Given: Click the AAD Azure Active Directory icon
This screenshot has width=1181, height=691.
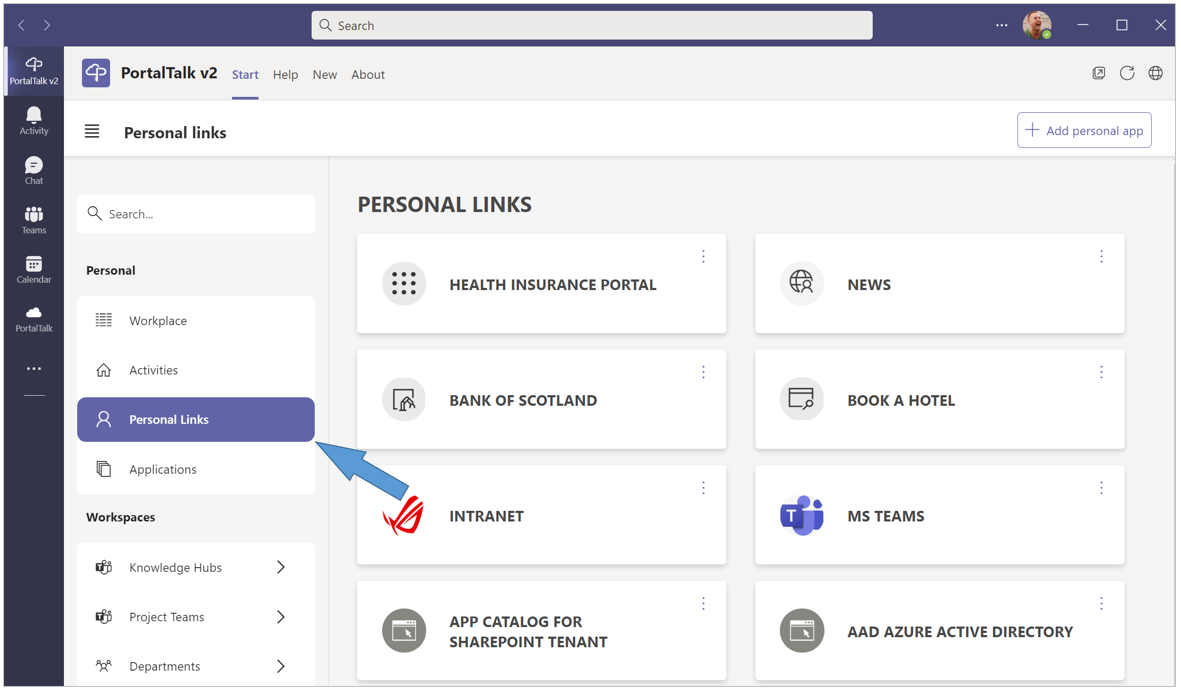Looking at the screenshot, I should [x=801, y=631].
